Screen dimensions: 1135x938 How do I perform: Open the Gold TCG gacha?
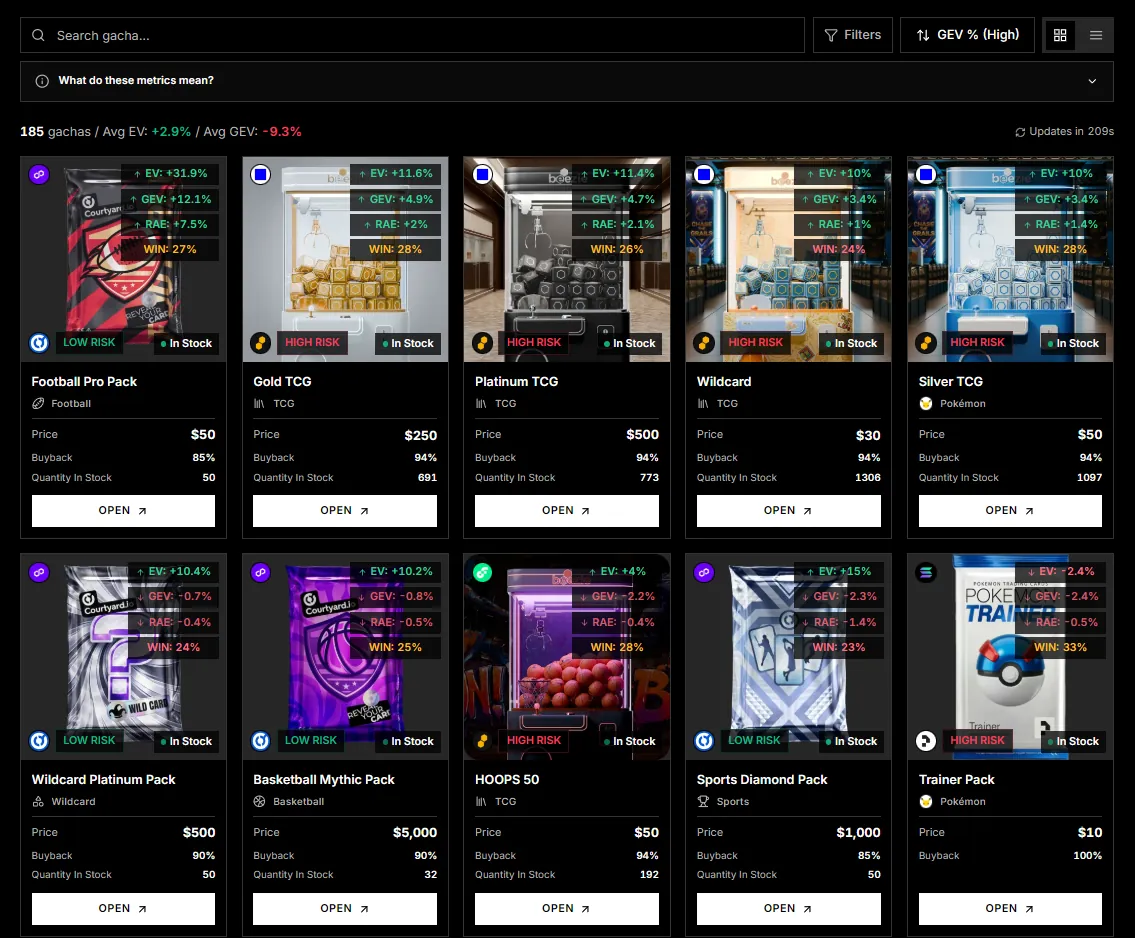click(345, 511)
